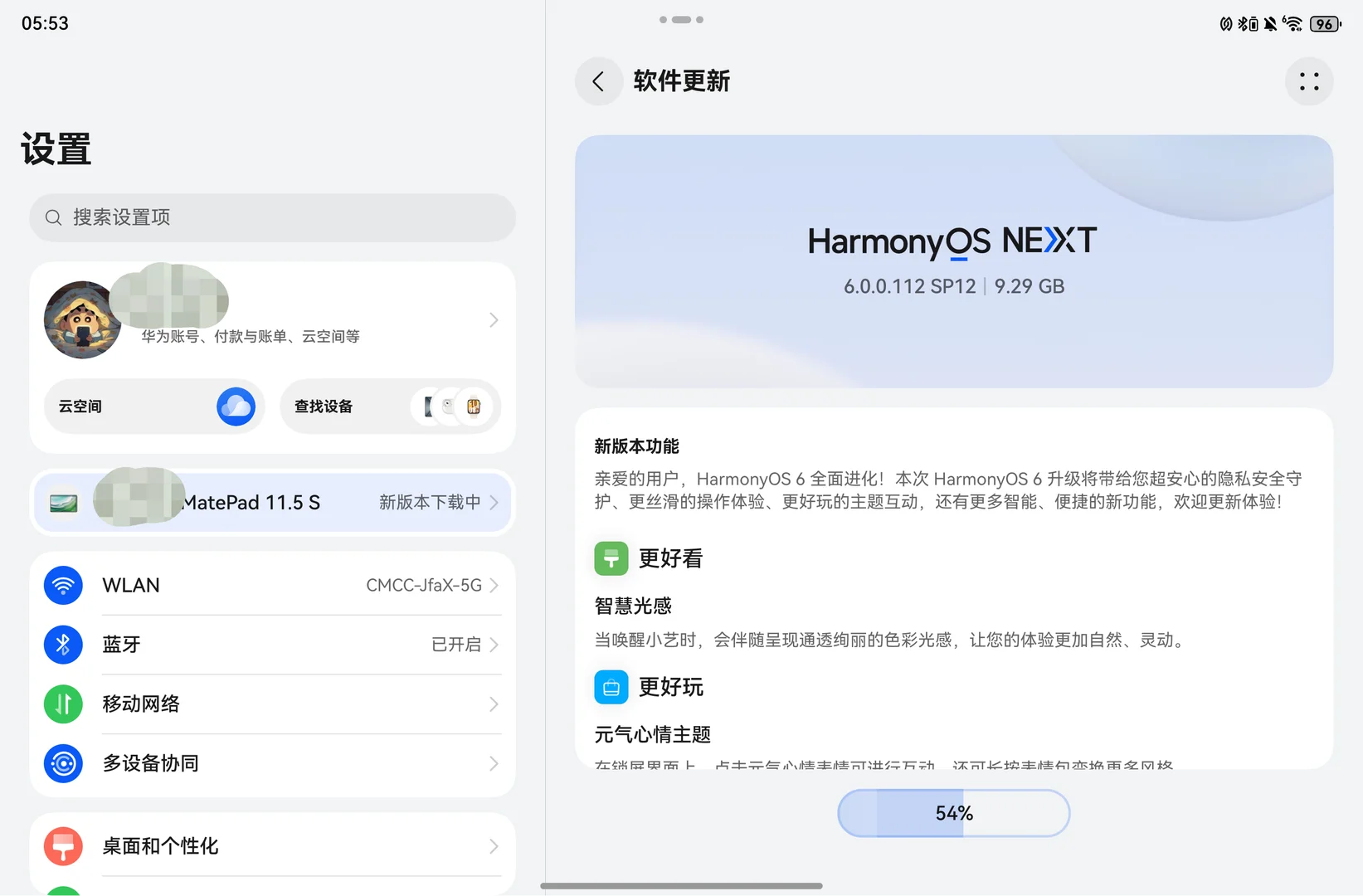Click the Wi-Fi icon in status bar
Viewport: 1363px width, 896px height.
point(1292,23)
